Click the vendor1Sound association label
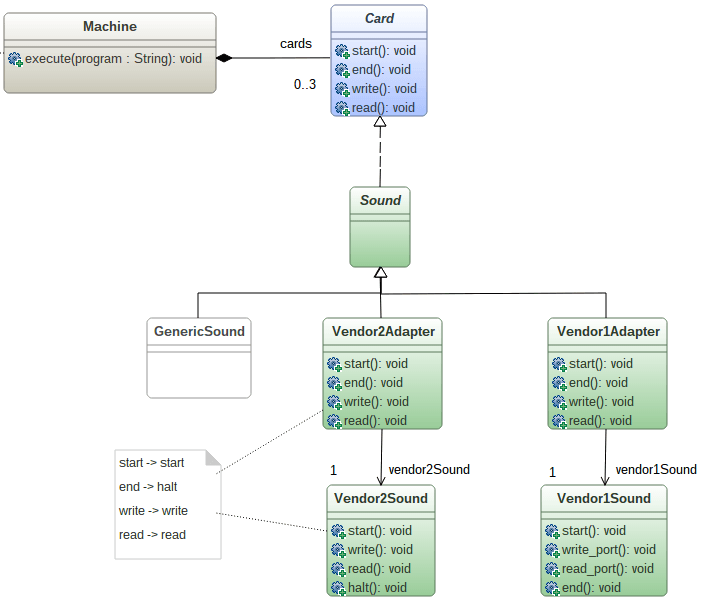 tap(655, 469)
